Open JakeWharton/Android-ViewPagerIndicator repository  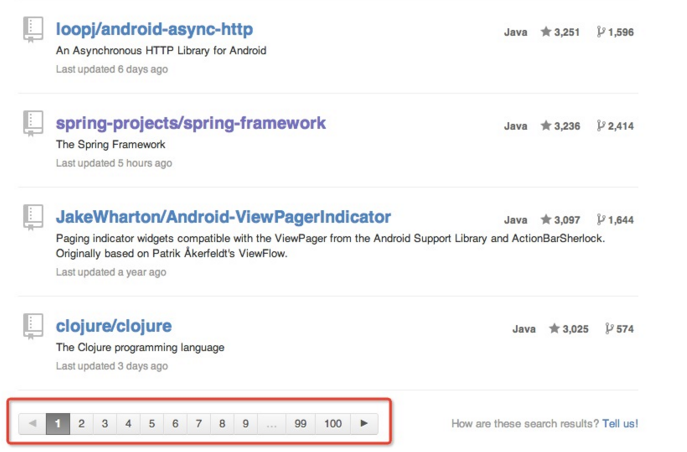point(223,217)
